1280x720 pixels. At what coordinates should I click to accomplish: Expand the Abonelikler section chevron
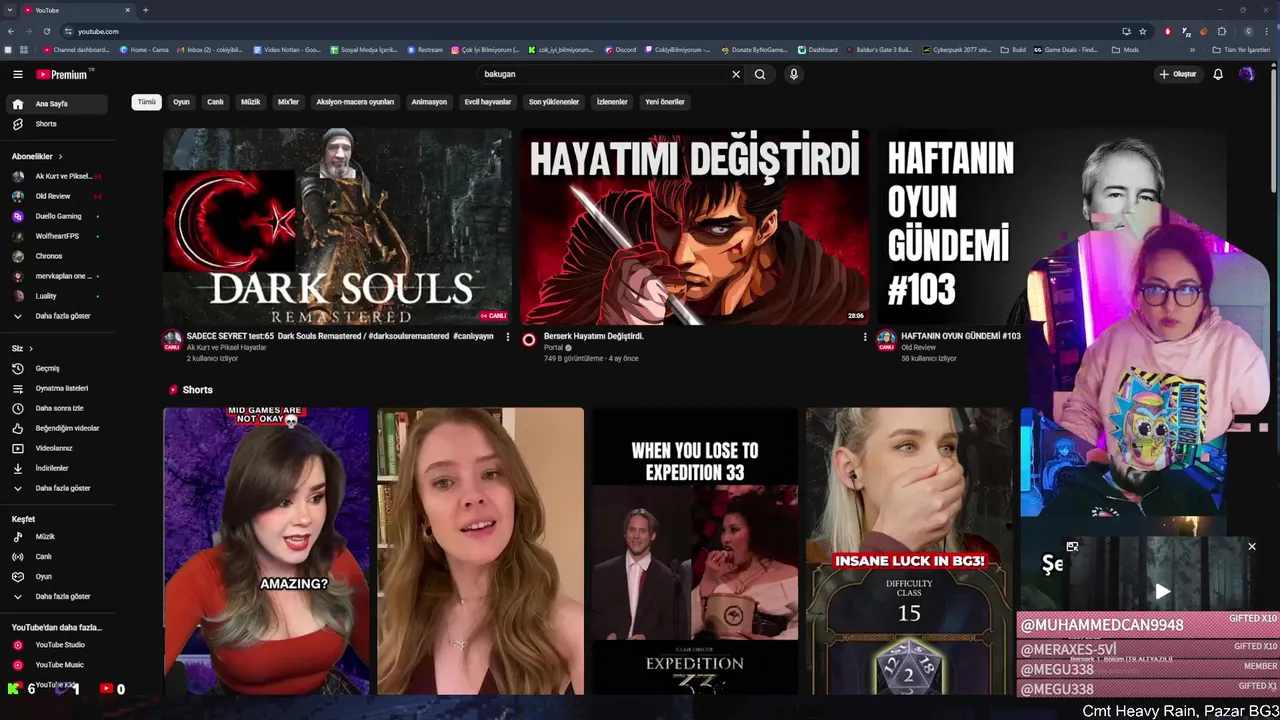click(x=60, y=157)
